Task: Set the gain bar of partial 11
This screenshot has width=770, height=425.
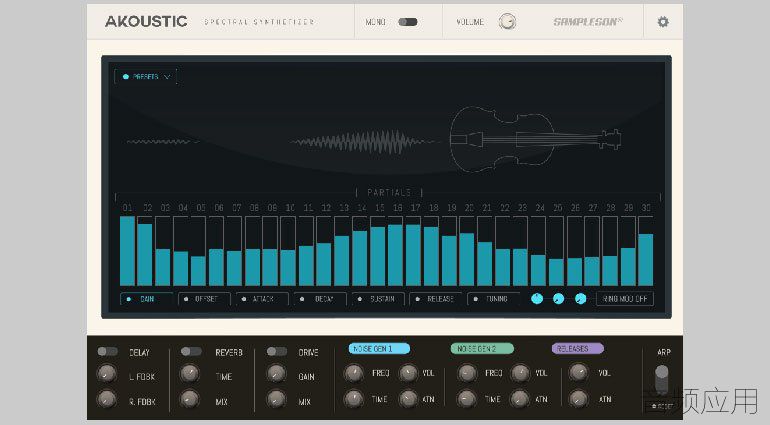Action: [306, 251]
